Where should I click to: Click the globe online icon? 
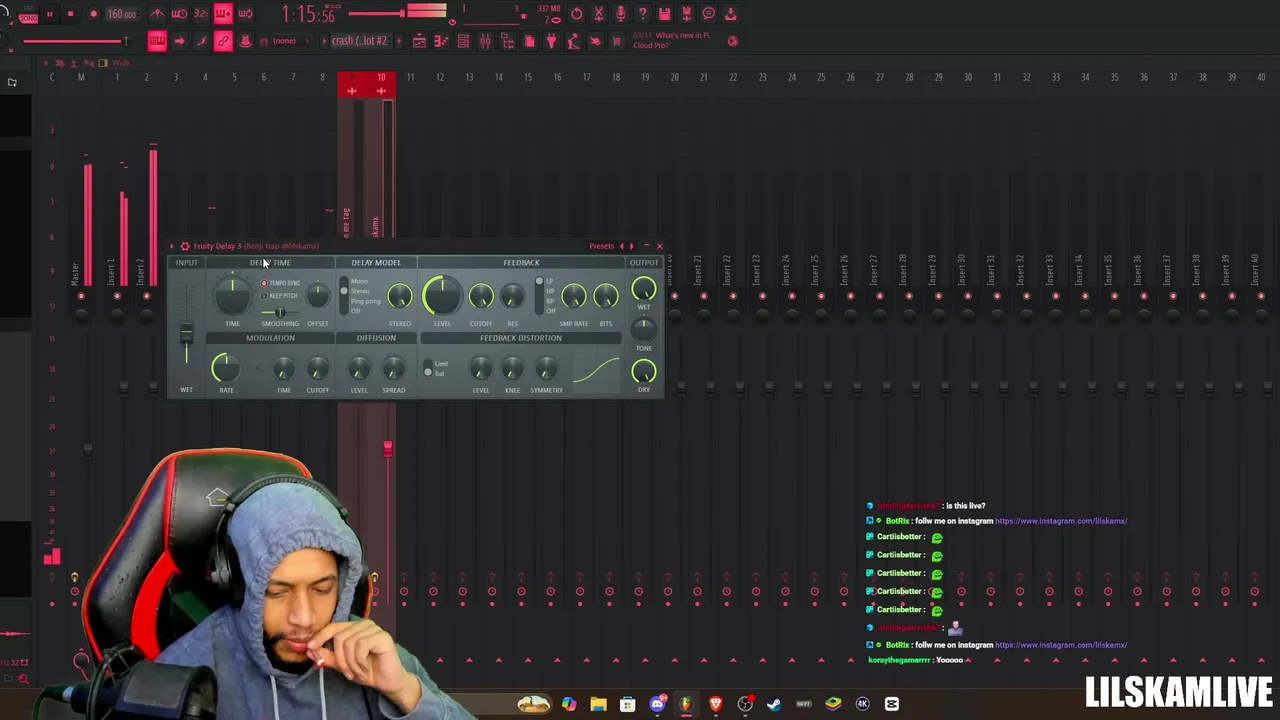pyautogui.click(x=732, y=41)
